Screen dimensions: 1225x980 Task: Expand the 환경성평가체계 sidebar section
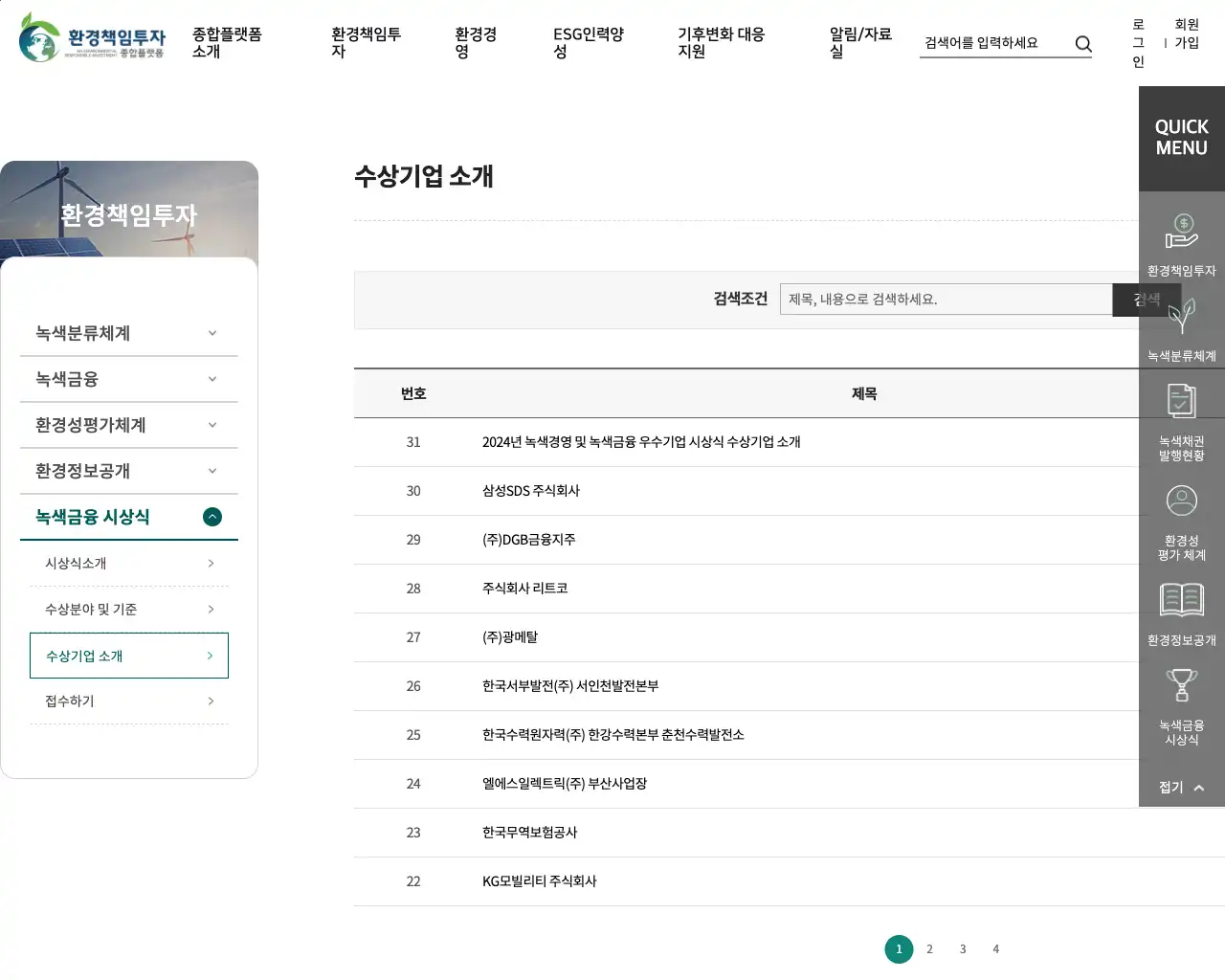click(128, 425)
